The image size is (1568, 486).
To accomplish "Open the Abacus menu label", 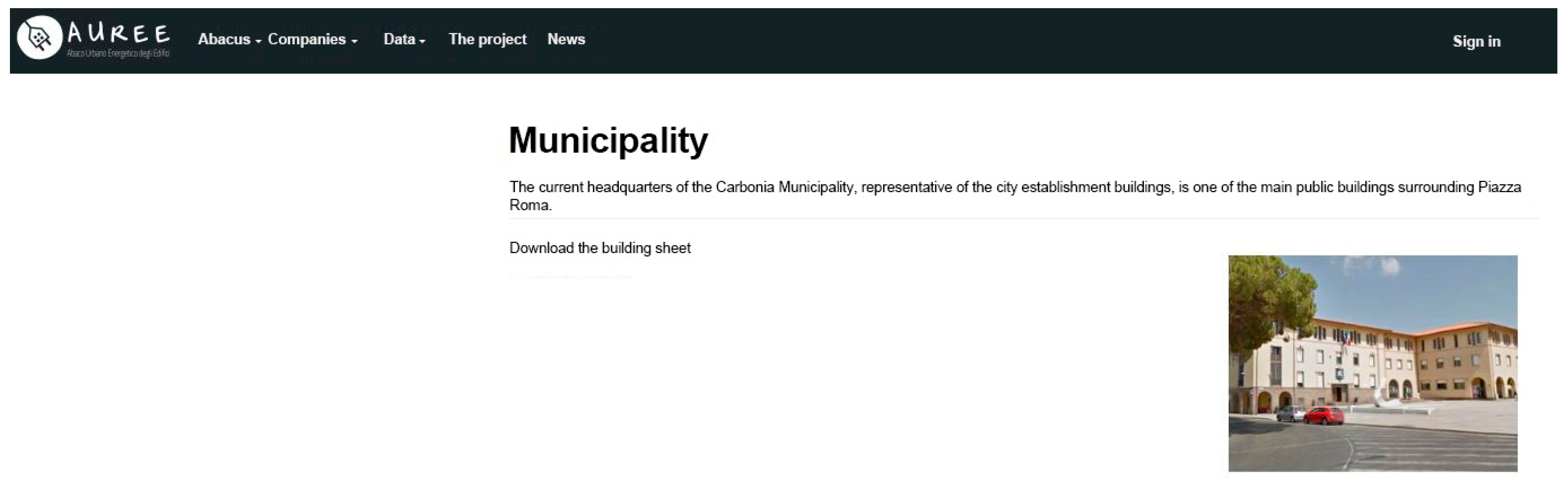I will pyautogui.click(x=224, y=39).
